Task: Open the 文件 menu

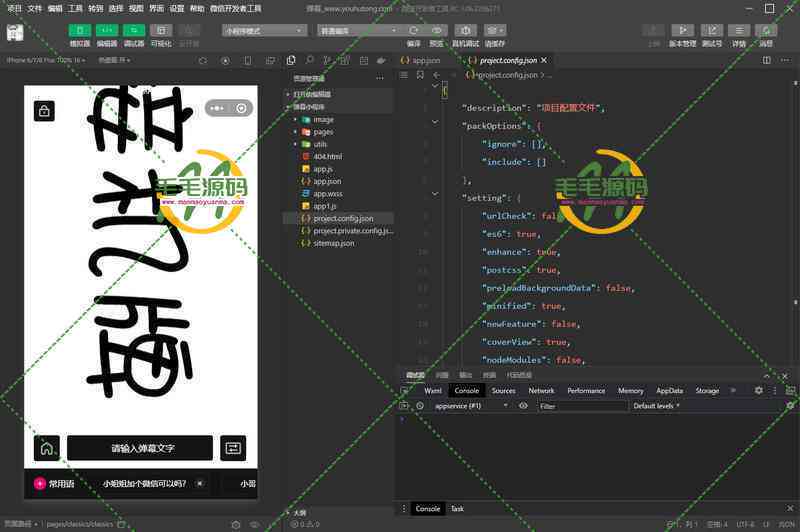Action: (34, 9)
